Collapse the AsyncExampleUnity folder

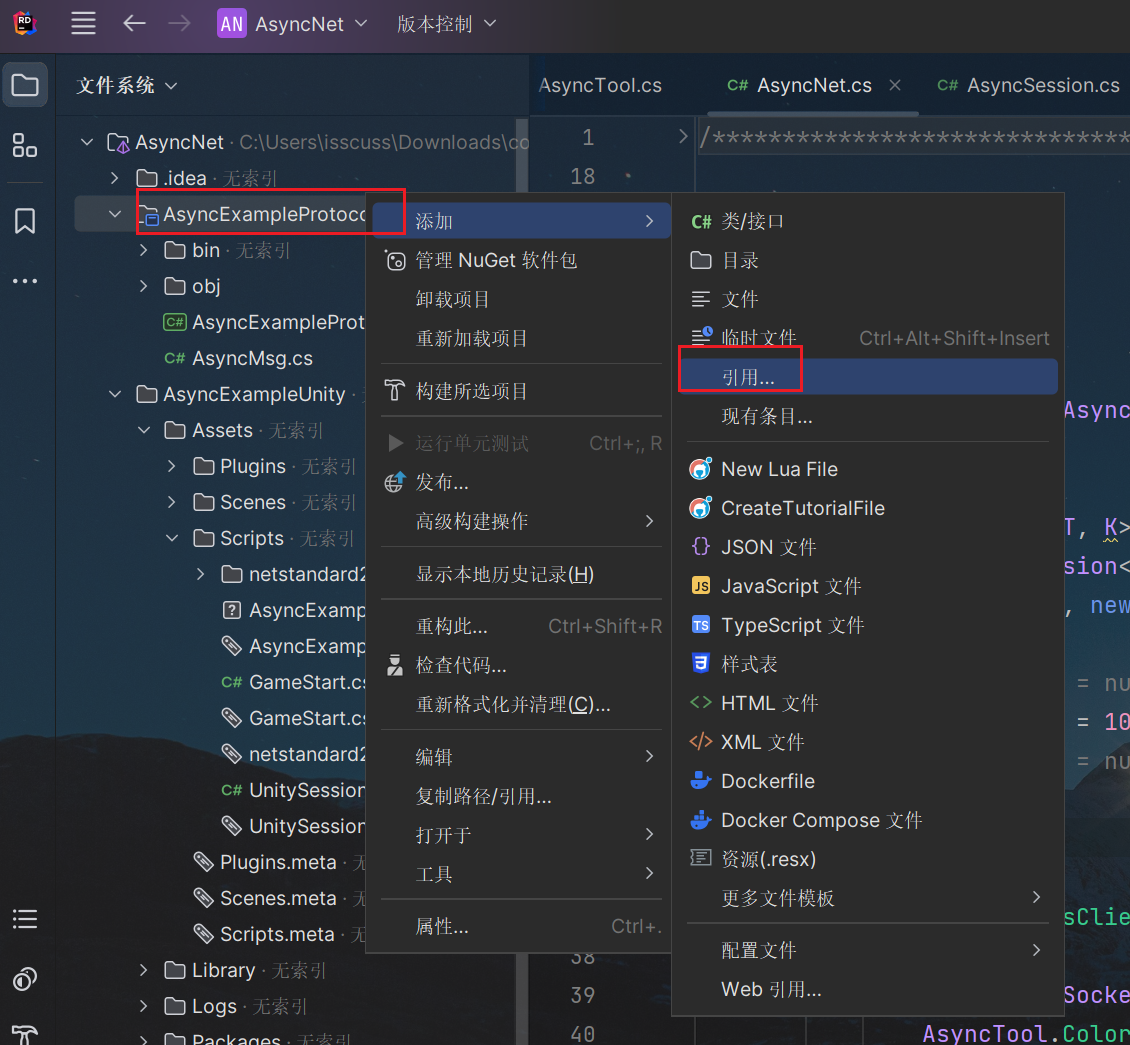click(x=115, y=394)
